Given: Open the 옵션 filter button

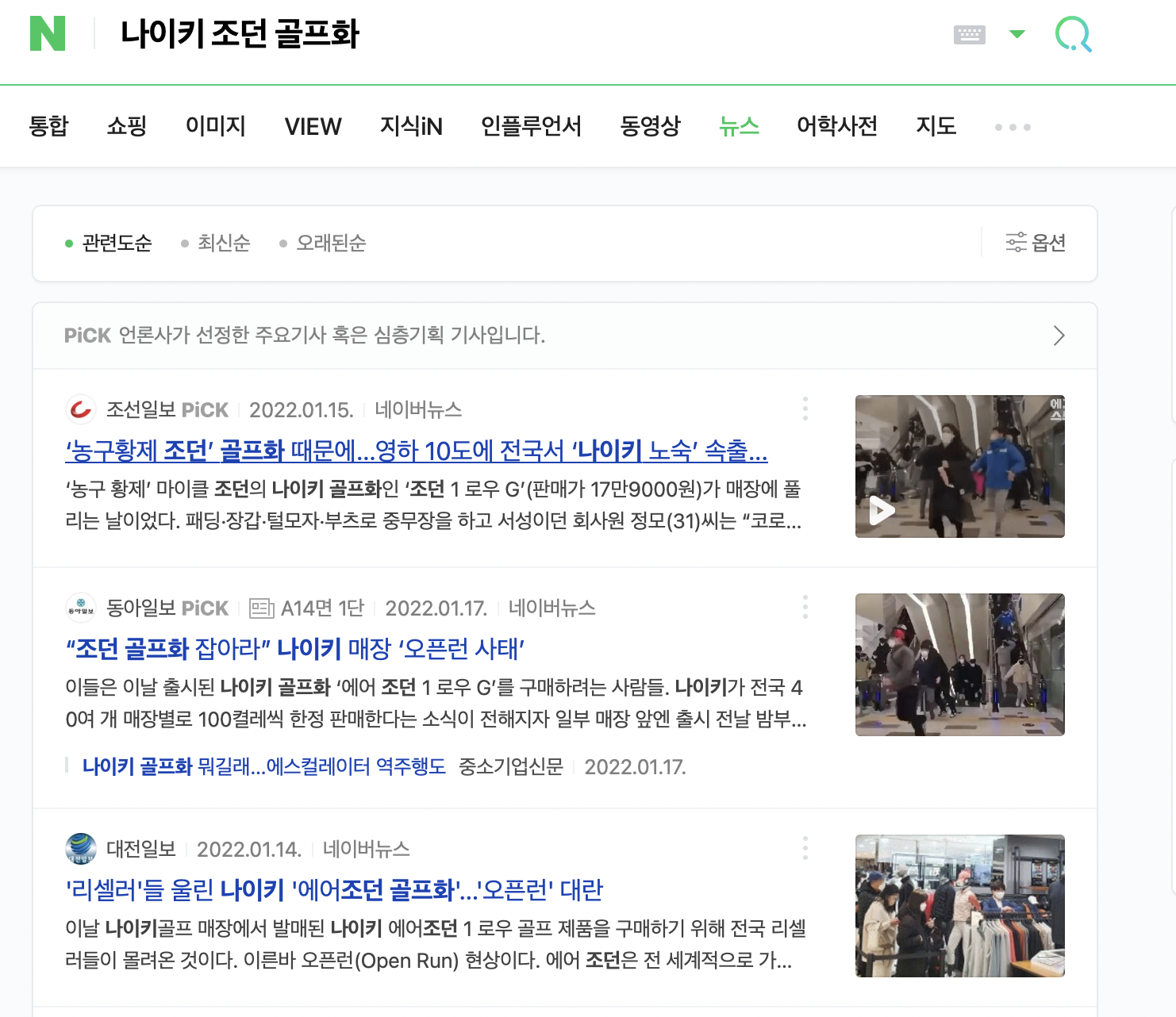Looking at the screenshot, I should (x=1036, y=243).
